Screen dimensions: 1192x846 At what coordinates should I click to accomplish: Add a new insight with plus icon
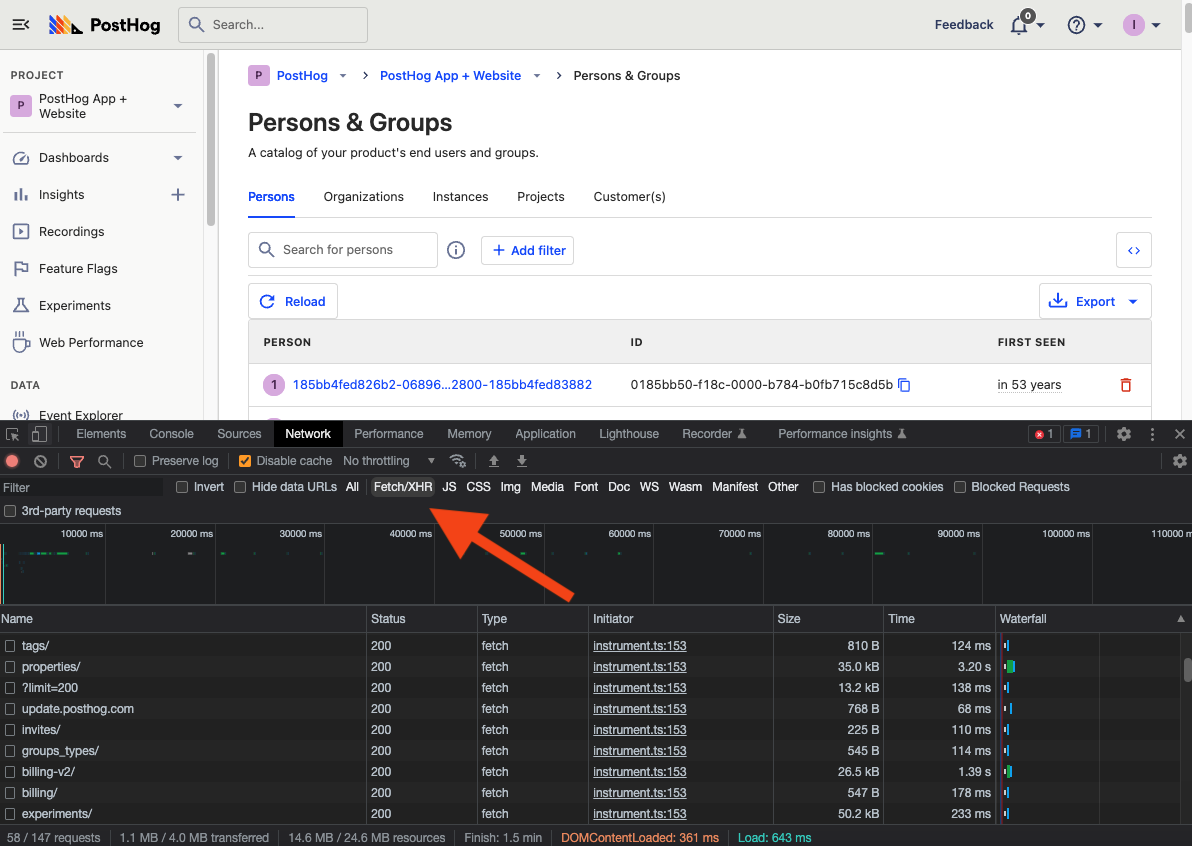point(178,195)
